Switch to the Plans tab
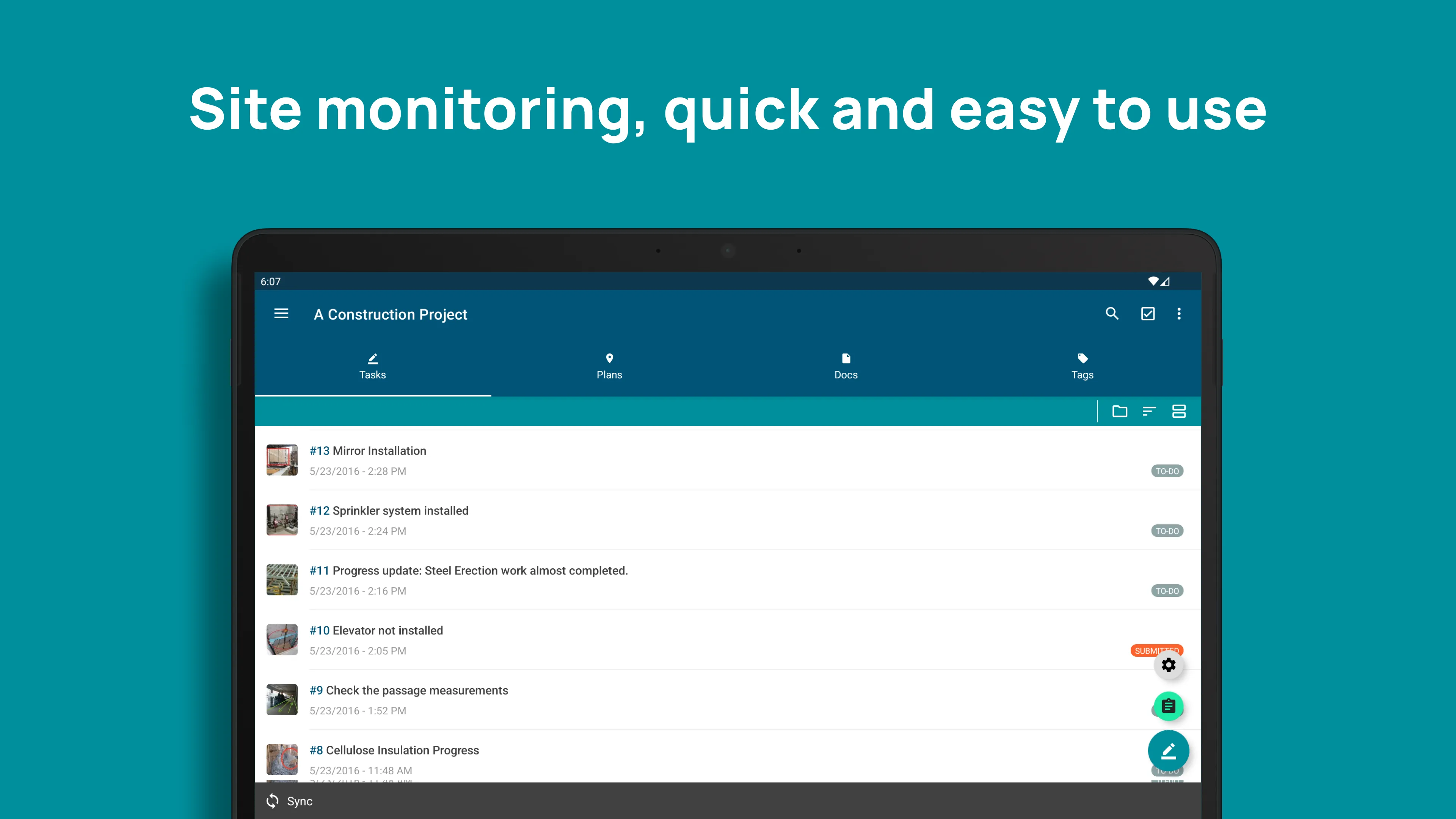Screen dimensions: 1456x819 click(x=609, y=365)
